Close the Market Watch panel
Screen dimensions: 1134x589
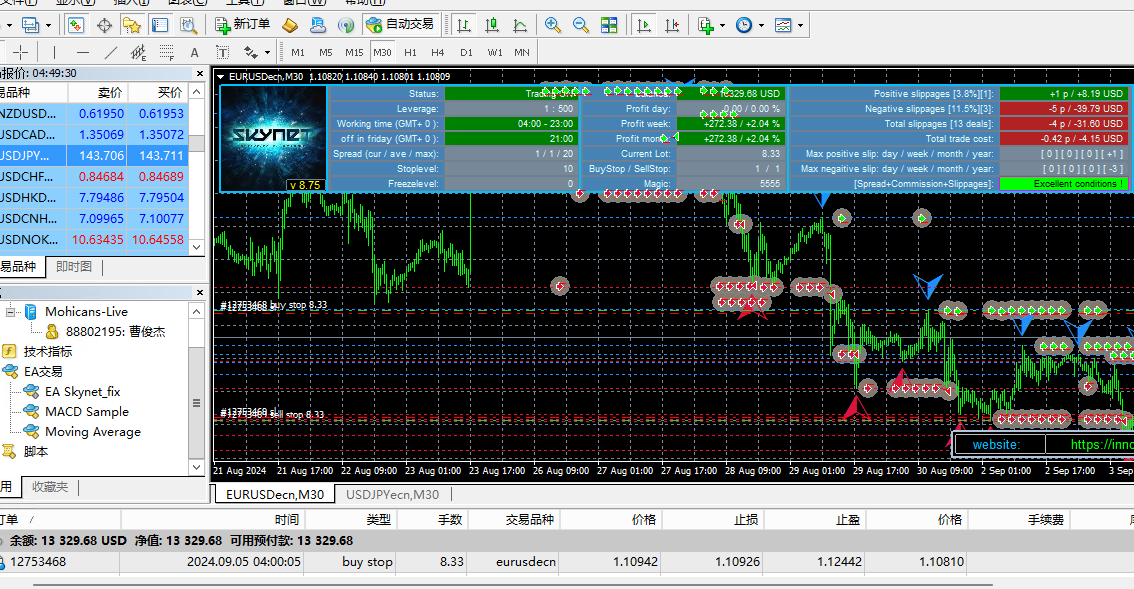(200, 74)
